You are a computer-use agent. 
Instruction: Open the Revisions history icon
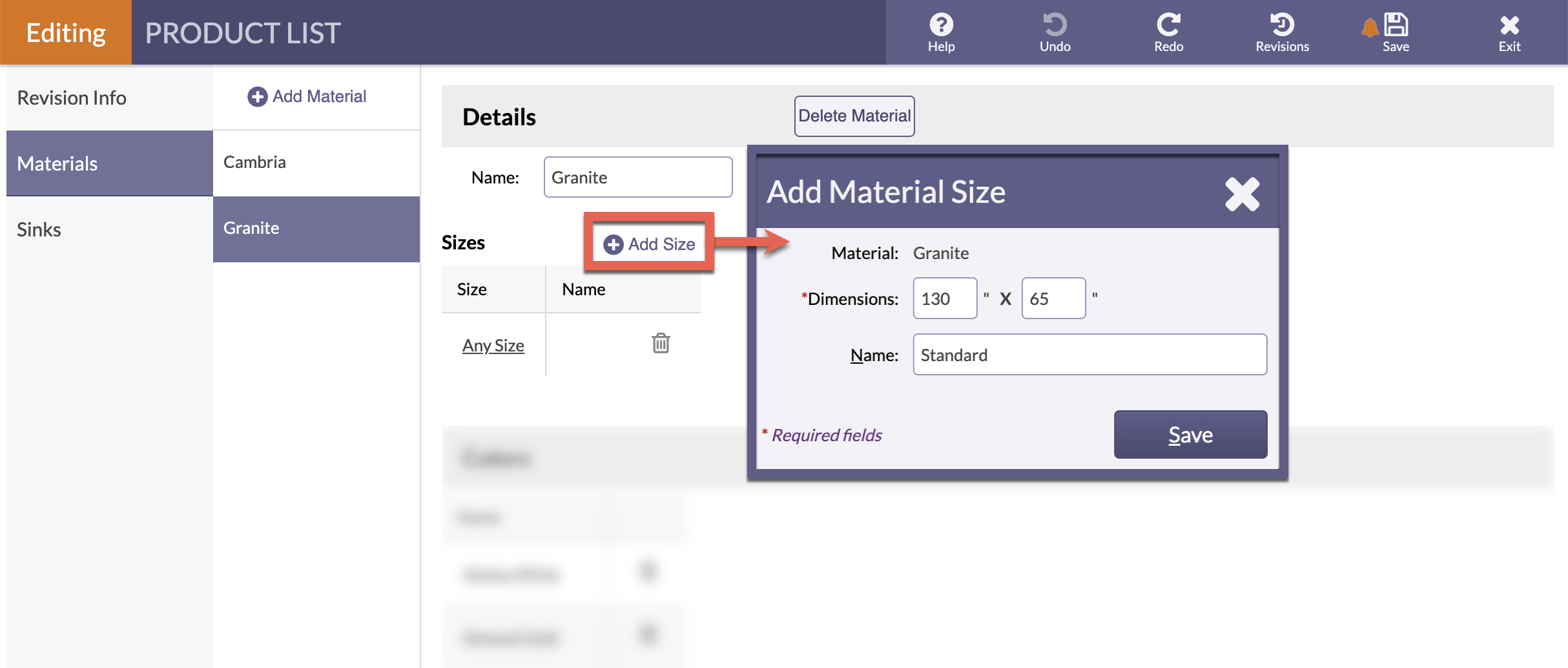pos(1282,26)
